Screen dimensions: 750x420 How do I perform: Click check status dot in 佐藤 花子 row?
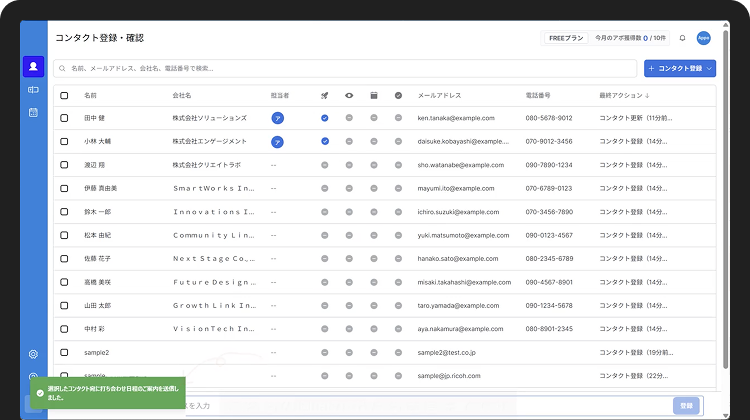pyautogui.click(x=398, y=258)
